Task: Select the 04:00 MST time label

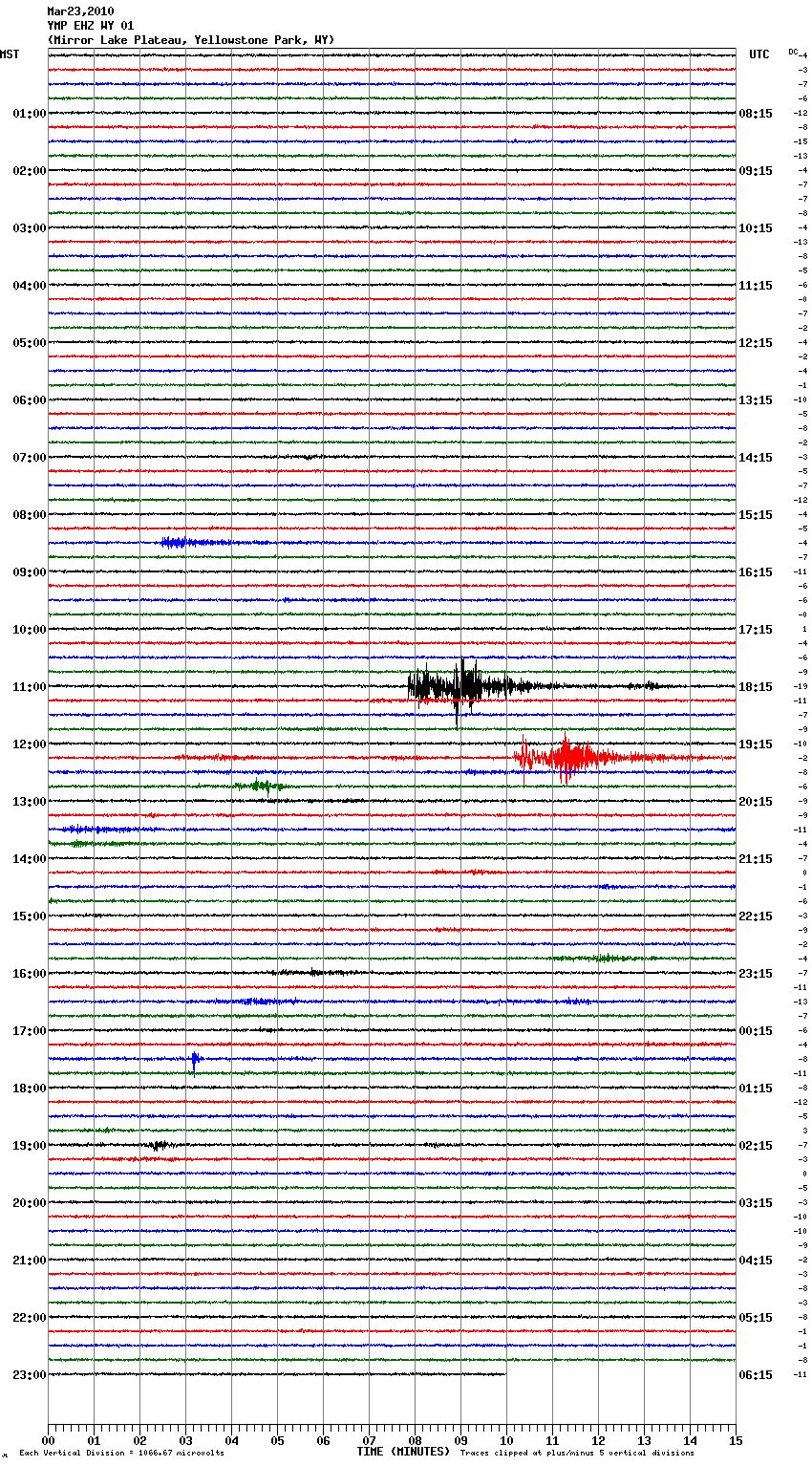Action: click(29, 286)
